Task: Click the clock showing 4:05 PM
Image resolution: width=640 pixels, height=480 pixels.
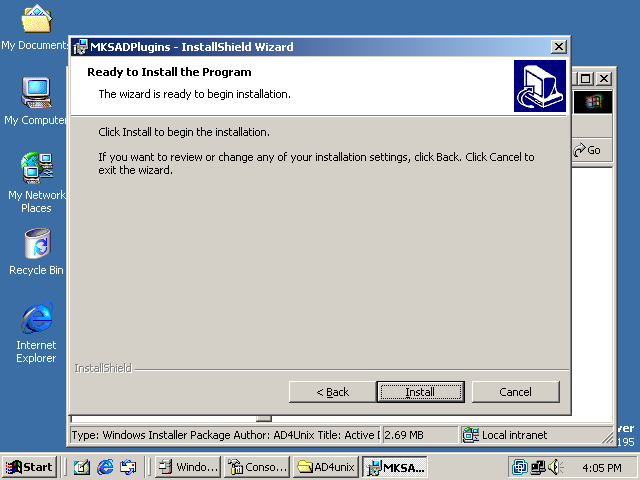Action: point(602,468)
